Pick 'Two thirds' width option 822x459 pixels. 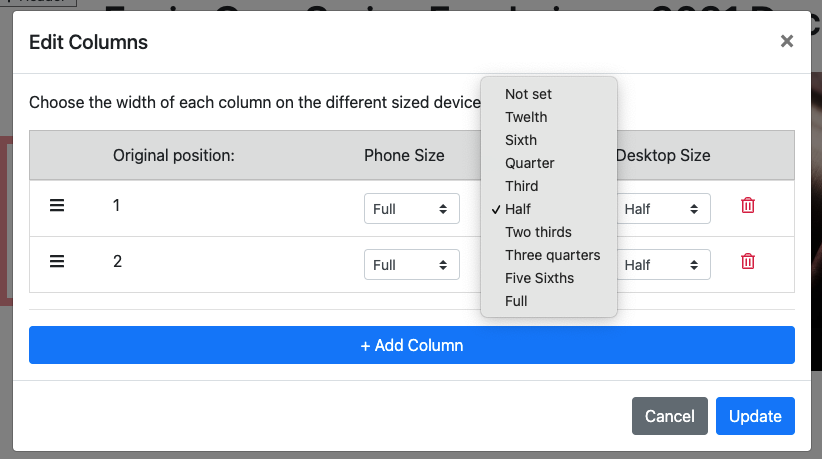click(x=538, y=232)
